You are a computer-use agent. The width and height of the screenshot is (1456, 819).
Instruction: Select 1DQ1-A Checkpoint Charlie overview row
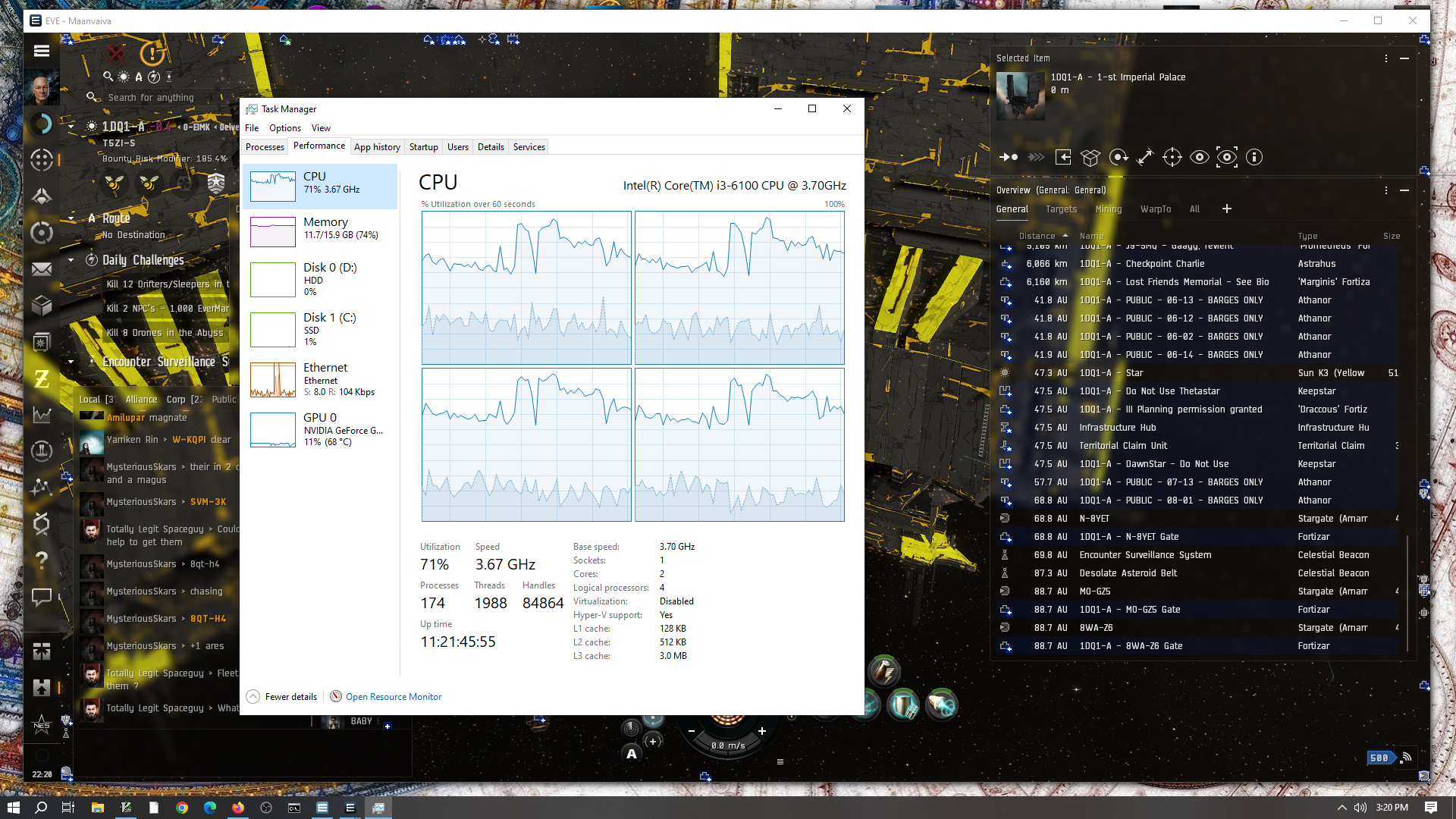[1198, 264]
